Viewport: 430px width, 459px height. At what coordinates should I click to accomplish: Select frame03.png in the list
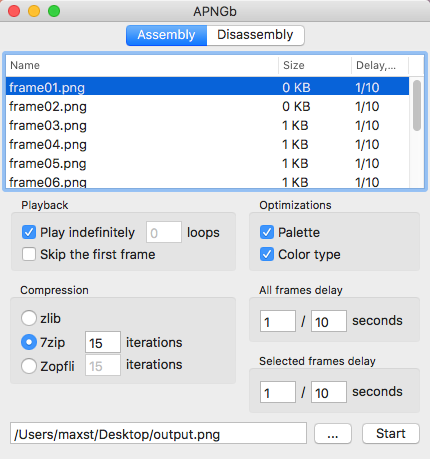(x=207, y=126)
